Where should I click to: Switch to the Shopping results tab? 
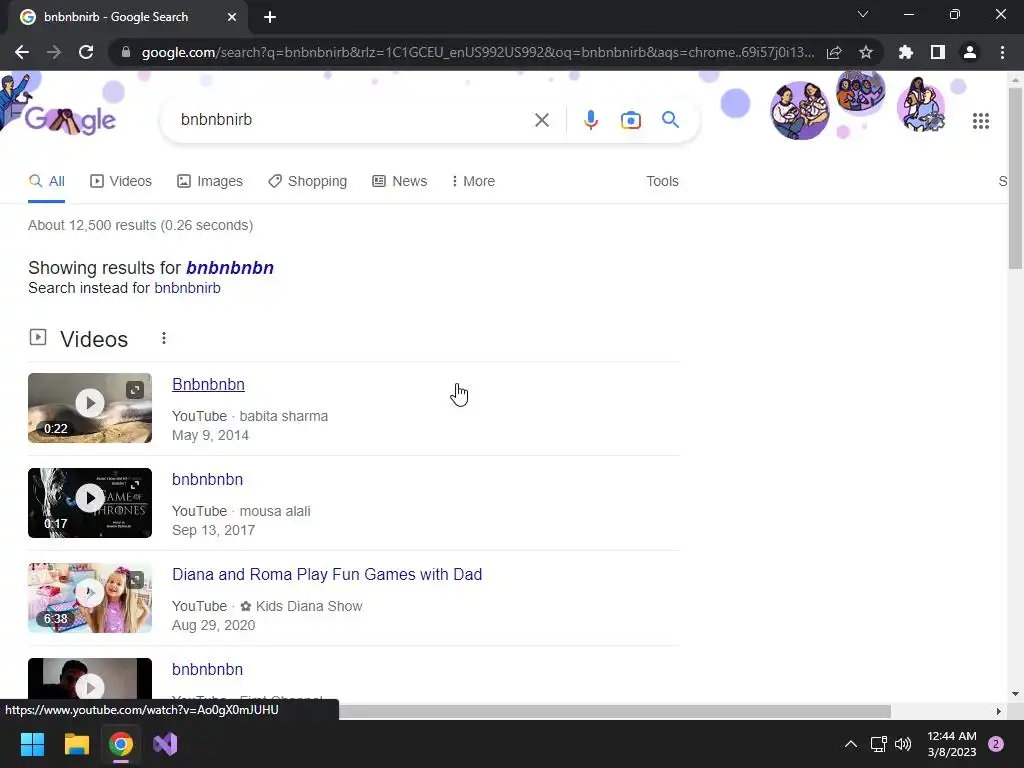pos(308,181)
